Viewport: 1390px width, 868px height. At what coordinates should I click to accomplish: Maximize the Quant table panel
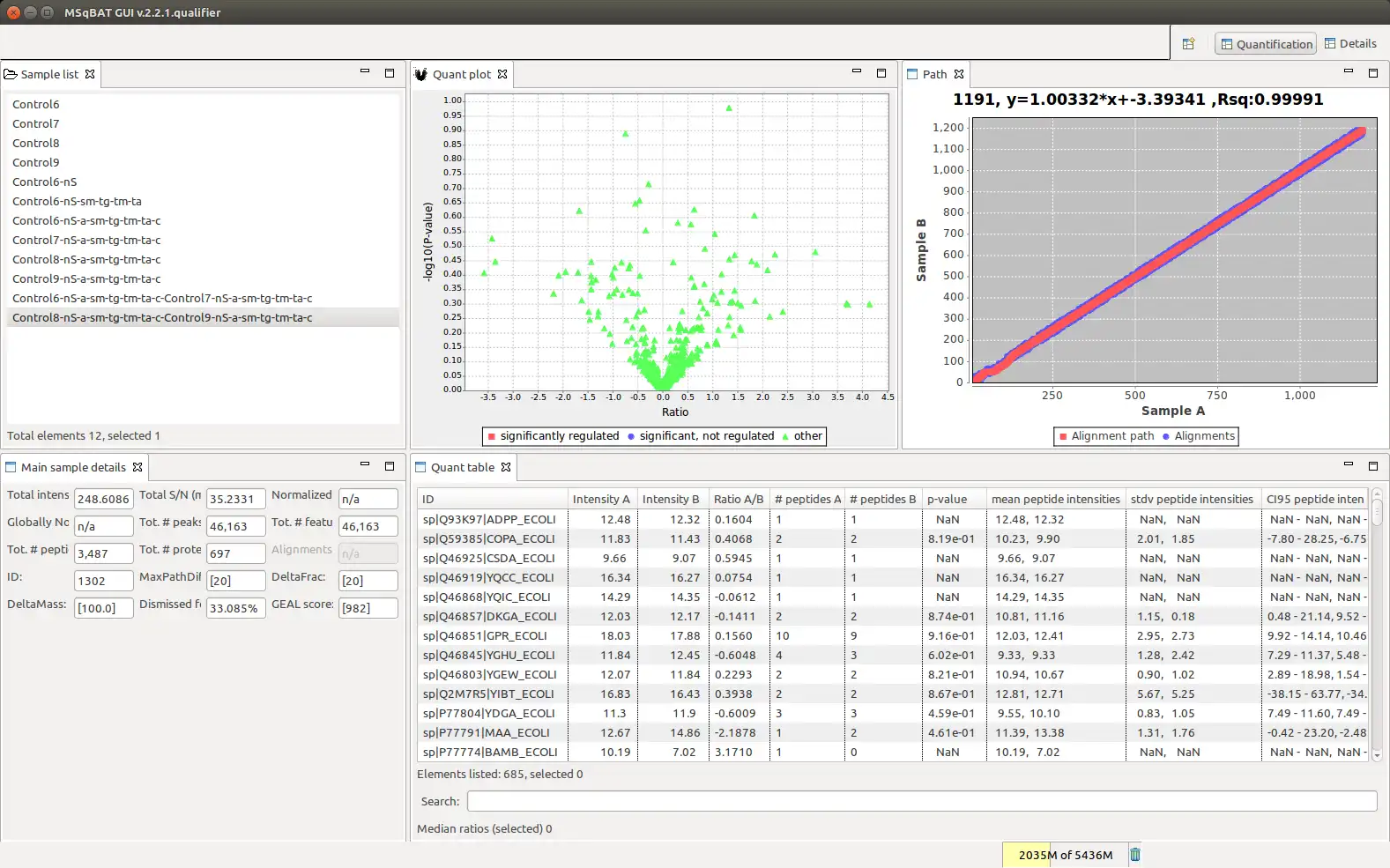pyautogui.click(x=1372, y=465)
